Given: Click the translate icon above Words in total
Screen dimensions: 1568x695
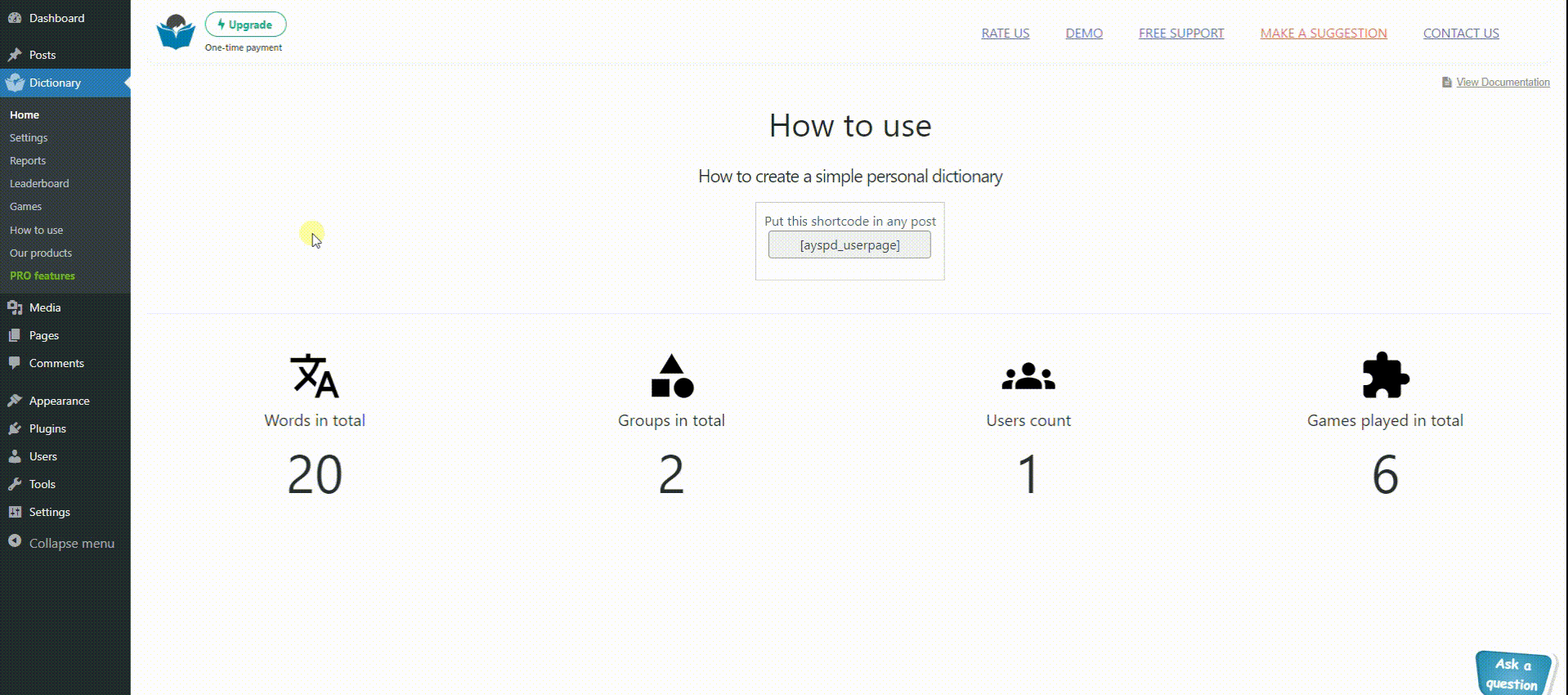Looking at the screenshot, I should (315, 375).
